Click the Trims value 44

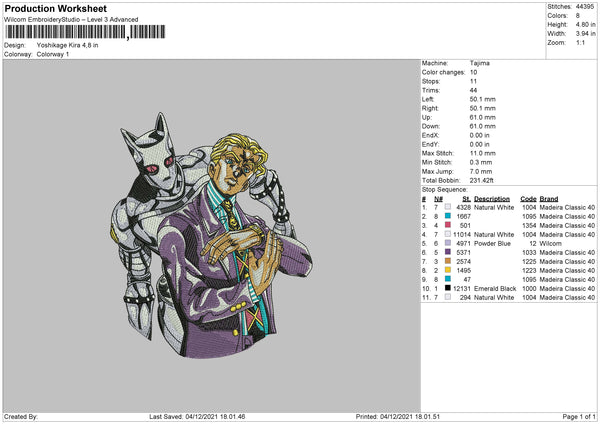[x=473, y=90]
